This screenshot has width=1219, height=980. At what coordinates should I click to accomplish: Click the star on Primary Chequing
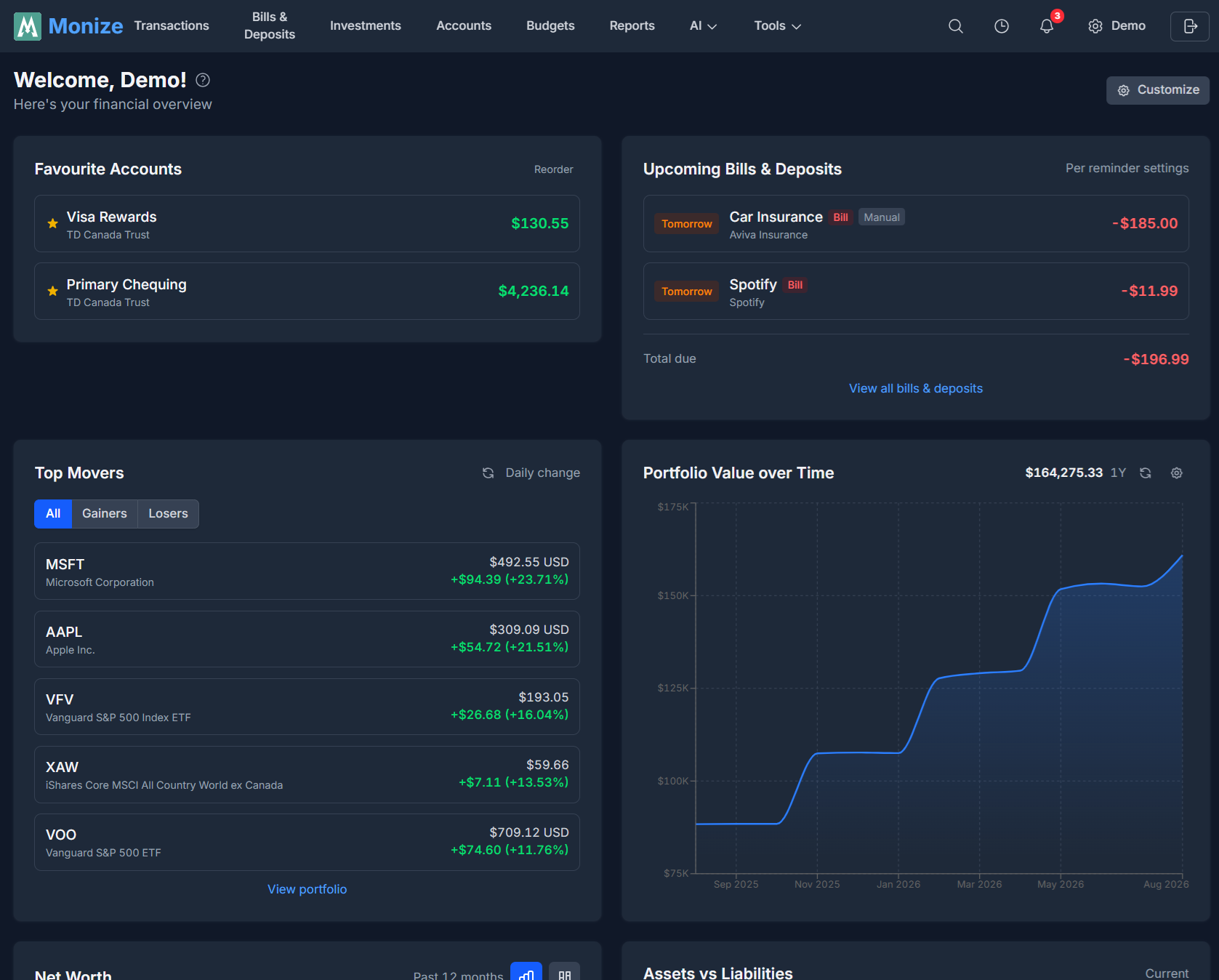coord(52,292)
